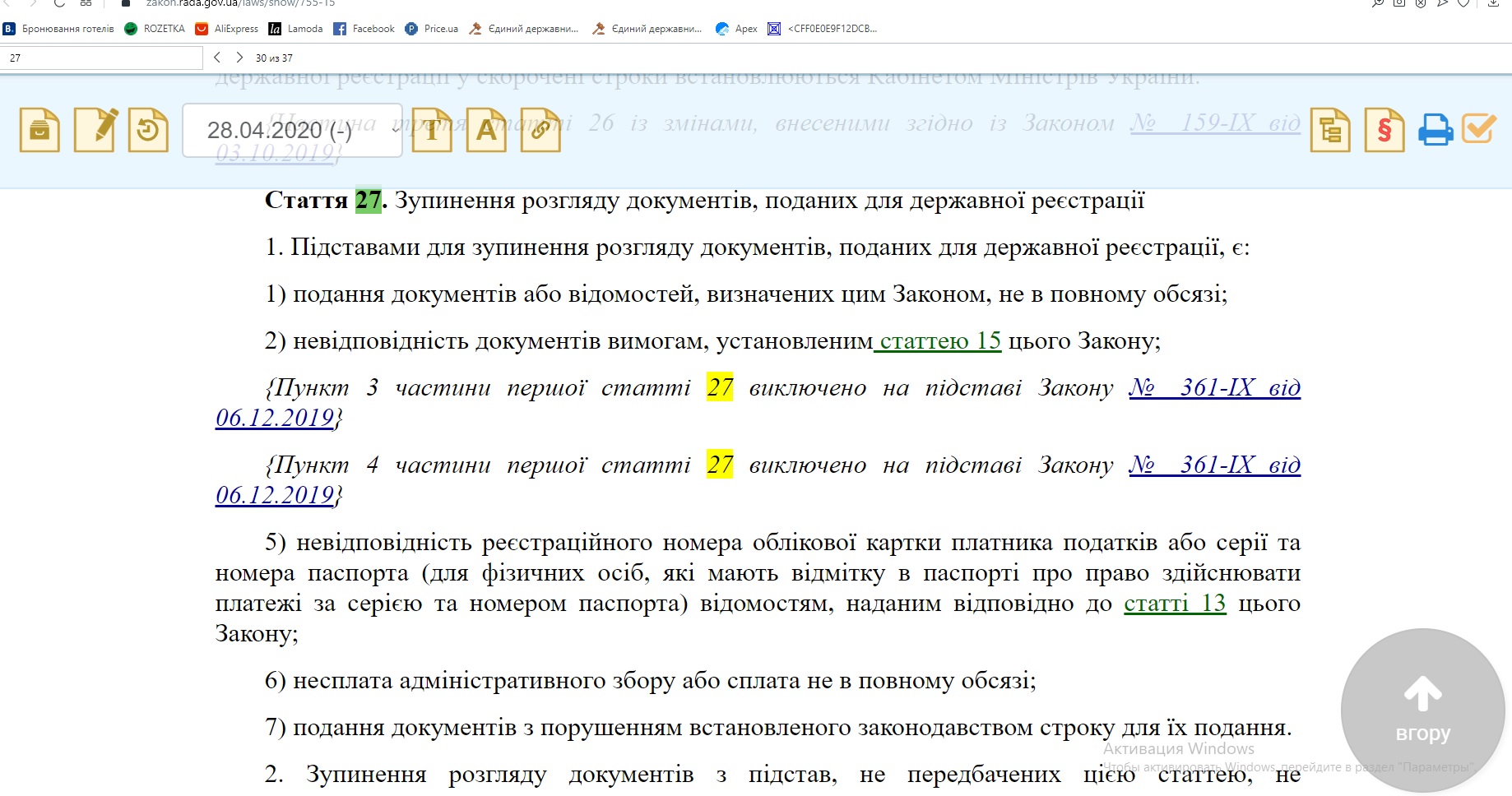1512x796 pixels.
Task: Open the revision date dropdown 28.04.2020
Action: pyautogui.click(x=292, y=130)
